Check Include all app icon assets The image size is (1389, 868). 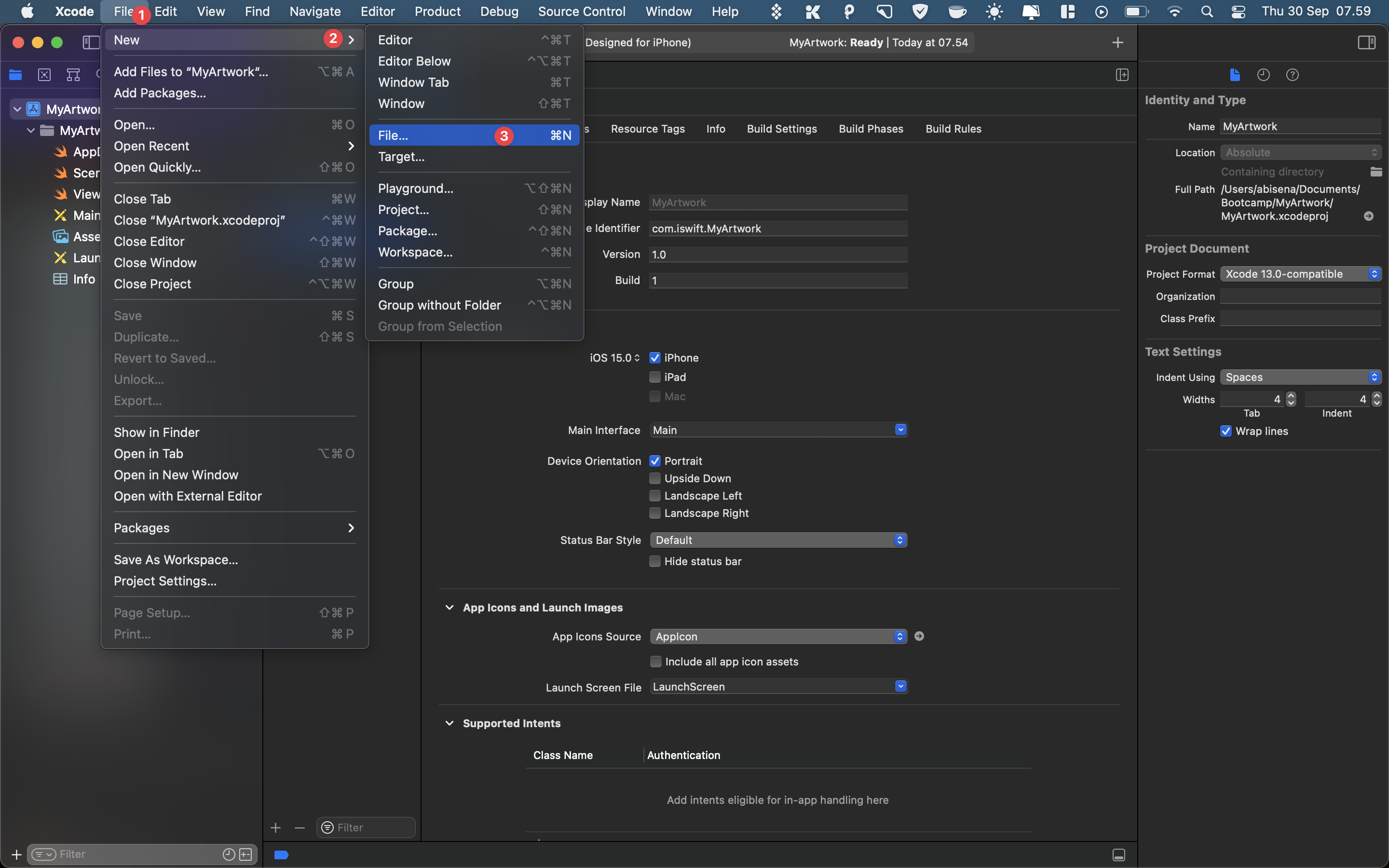point(655,661)
